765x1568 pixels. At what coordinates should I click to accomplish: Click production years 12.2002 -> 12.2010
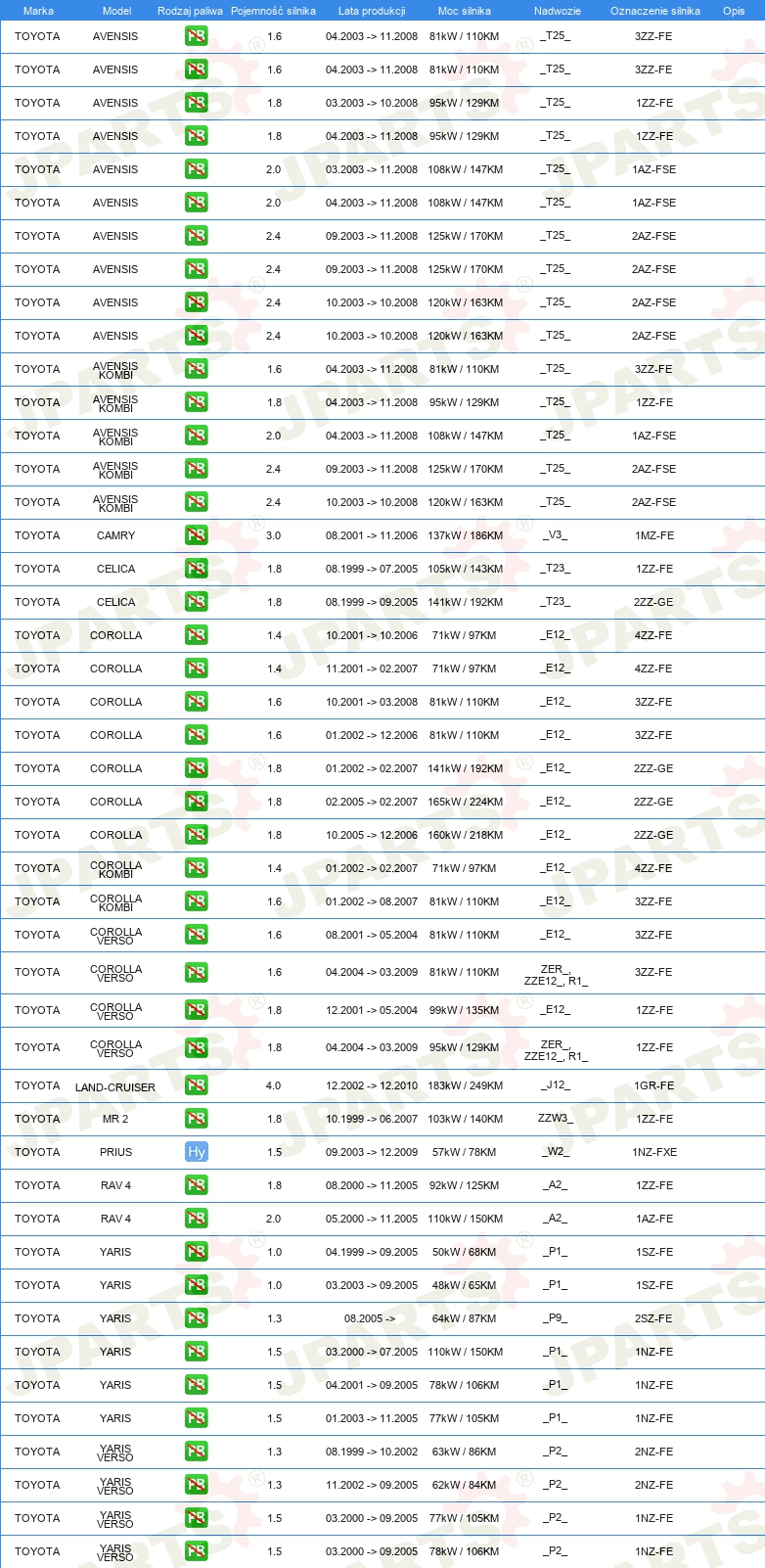pyautogui.click(x=372, y=1085)
